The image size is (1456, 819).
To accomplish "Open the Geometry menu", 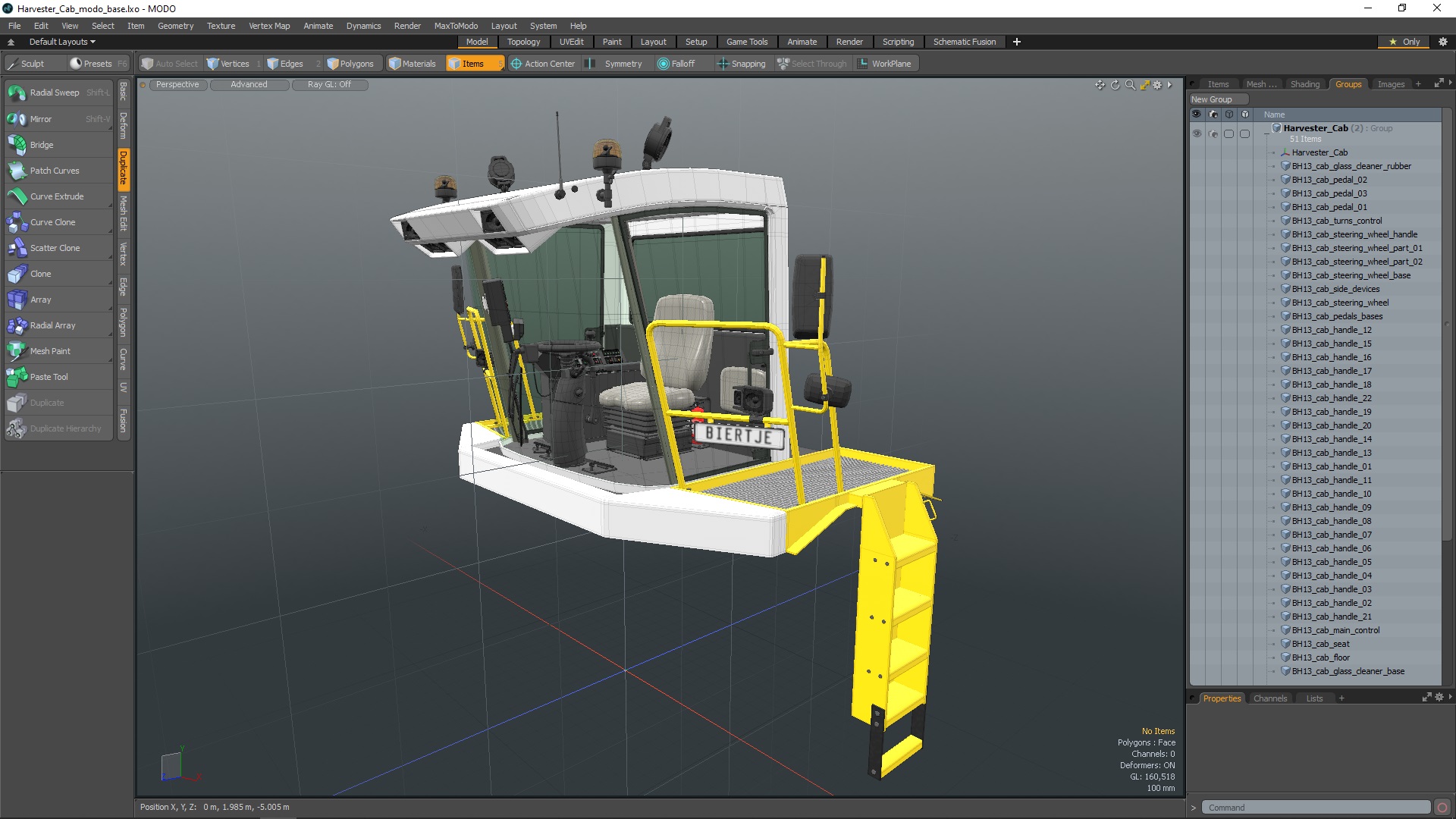I will coord(175,26).
